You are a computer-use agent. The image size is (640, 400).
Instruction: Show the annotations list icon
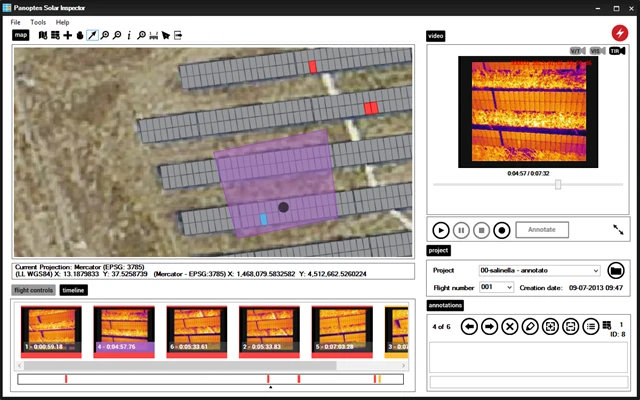590,326
